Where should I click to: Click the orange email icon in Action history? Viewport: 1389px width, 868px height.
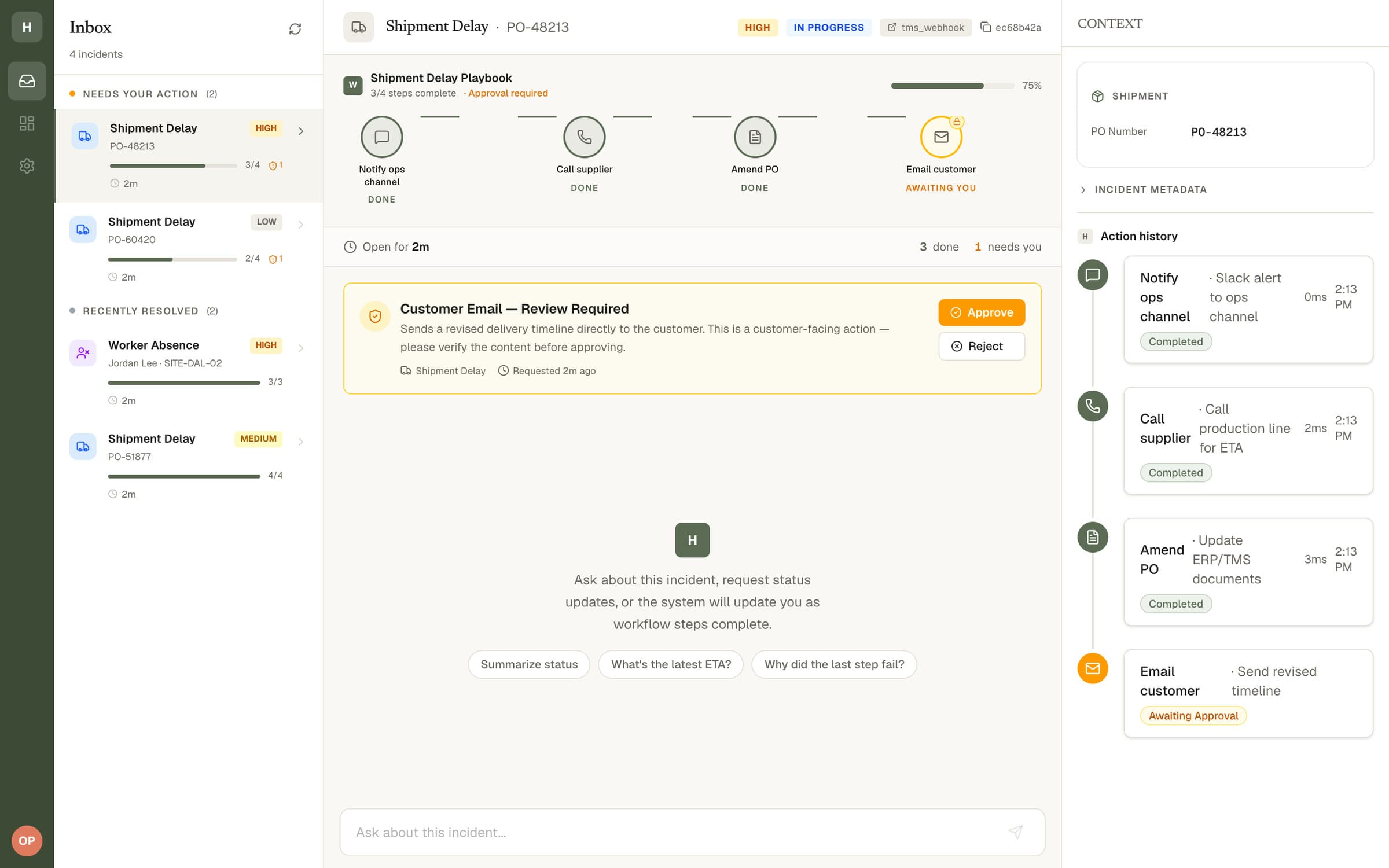click(x=1093, y=668)
